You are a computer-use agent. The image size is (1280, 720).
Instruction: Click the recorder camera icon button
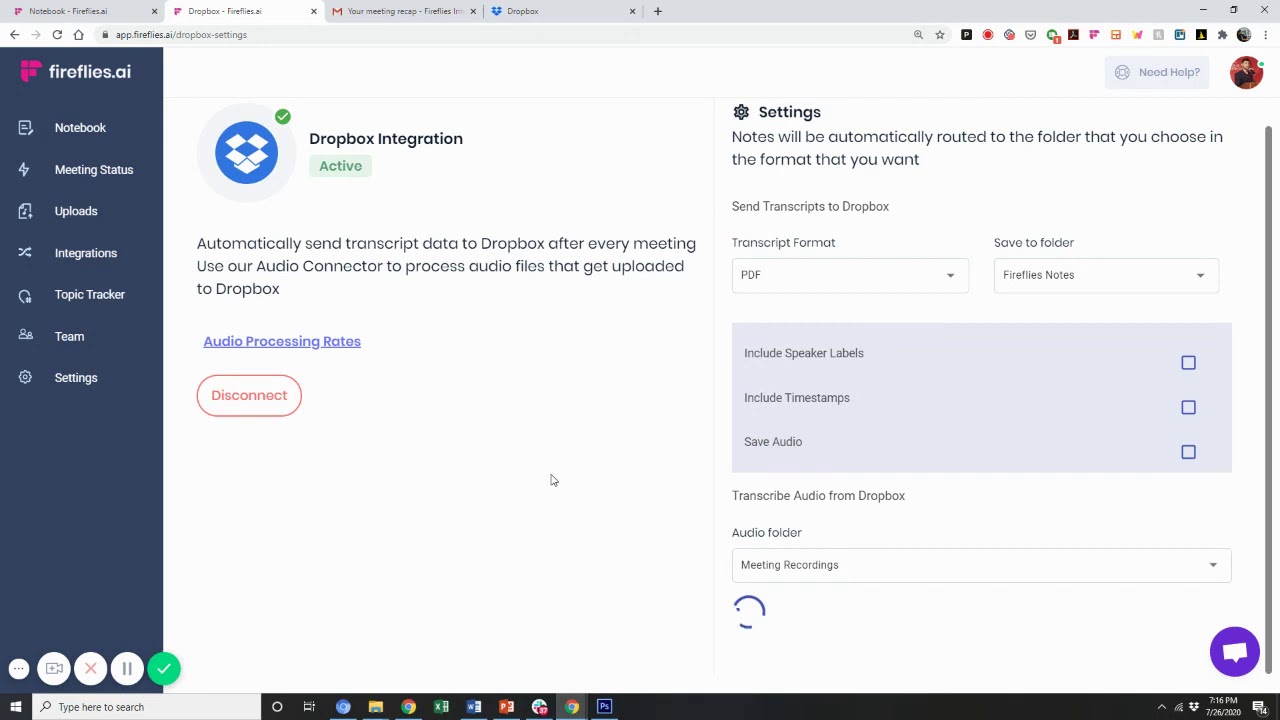(54, 669)
